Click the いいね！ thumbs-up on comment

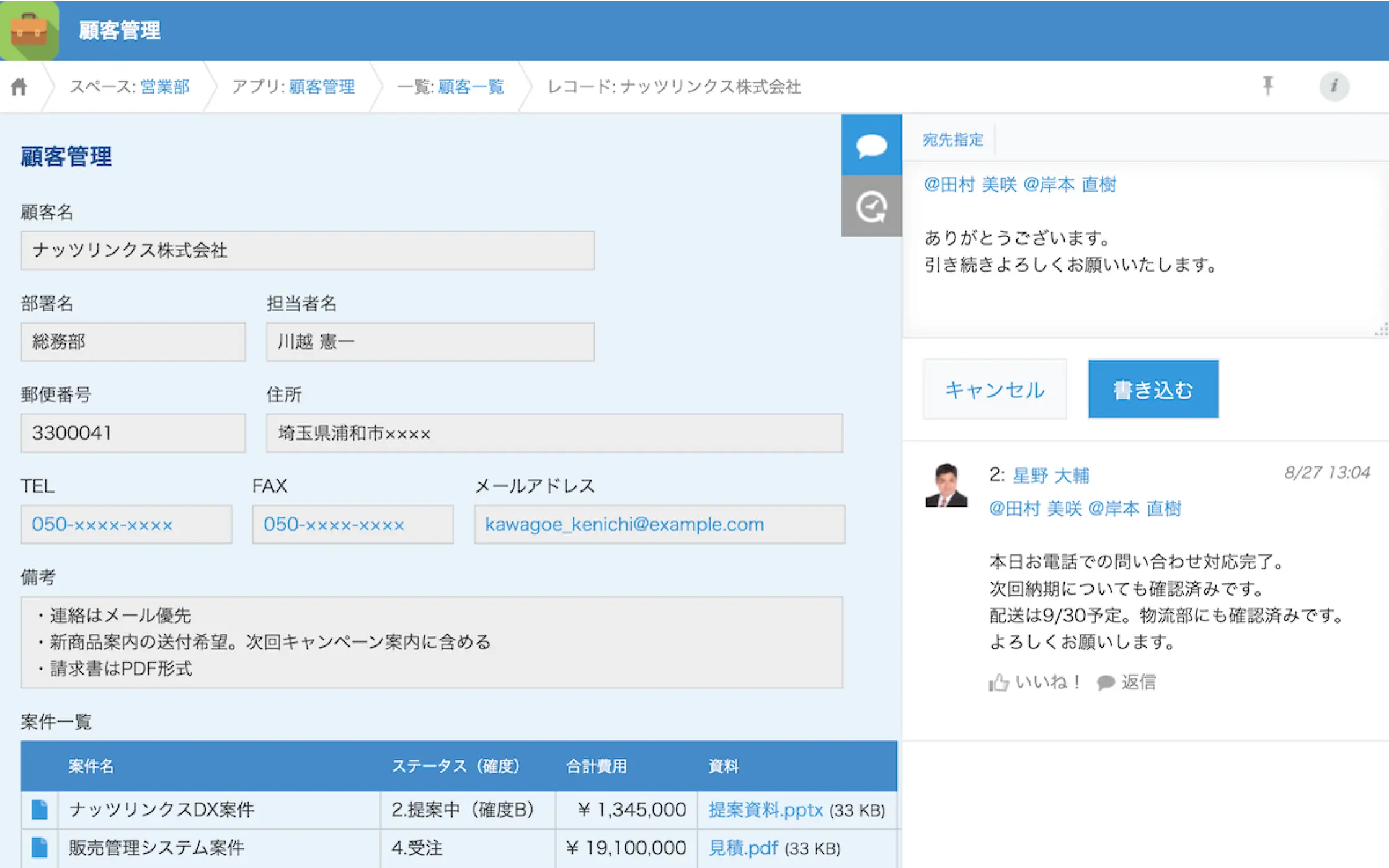click(1034, 683)
